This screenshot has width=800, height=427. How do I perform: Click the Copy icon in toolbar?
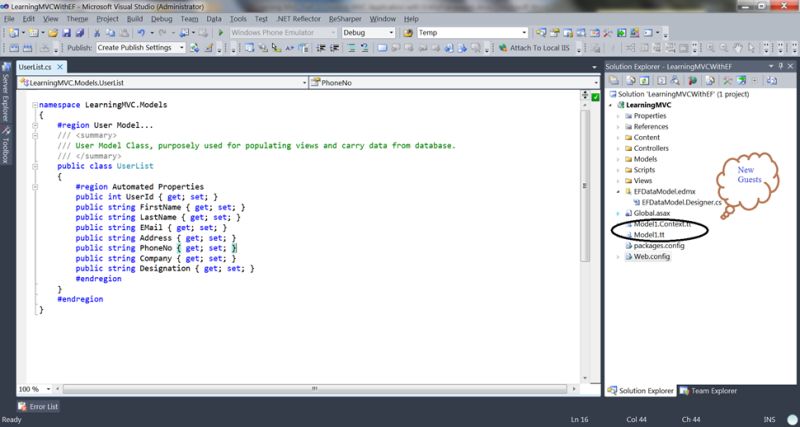coord(110,33)
